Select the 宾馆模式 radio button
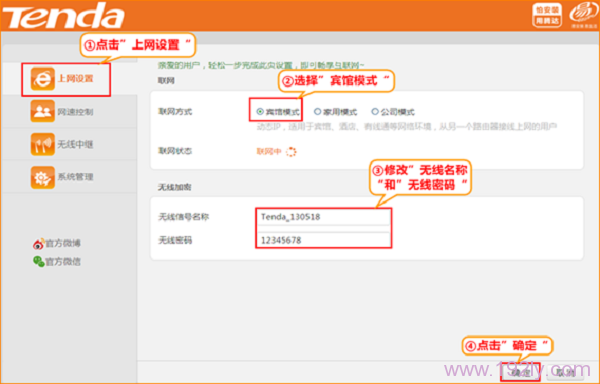Viewport: 600px width, 384px height. point(260,112)
